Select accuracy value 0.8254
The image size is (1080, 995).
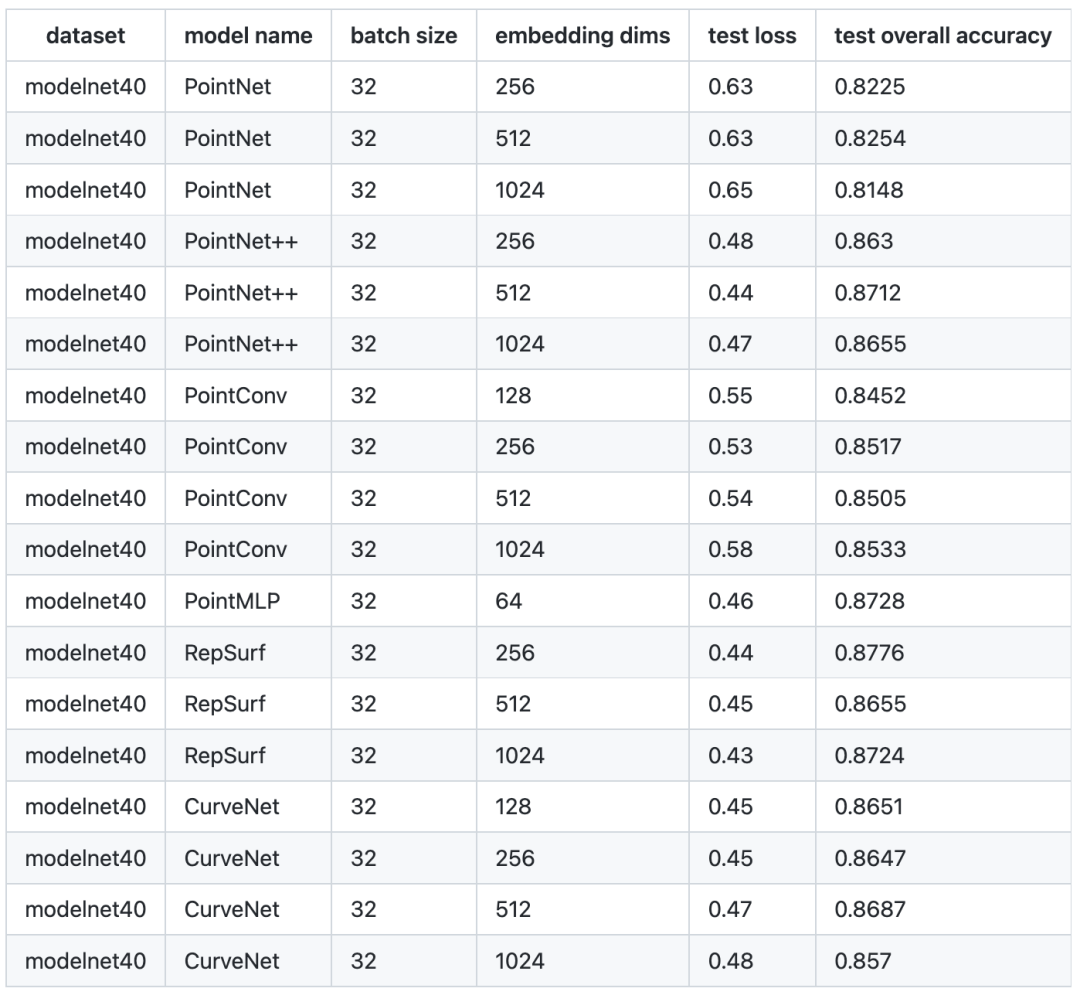pos(870,138)
